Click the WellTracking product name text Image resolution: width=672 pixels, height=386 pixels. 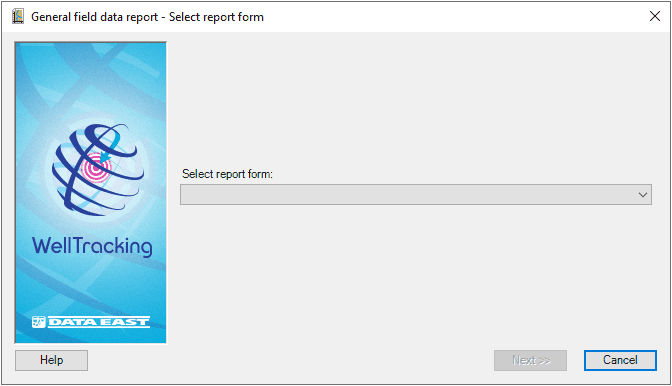click(92, 246)
